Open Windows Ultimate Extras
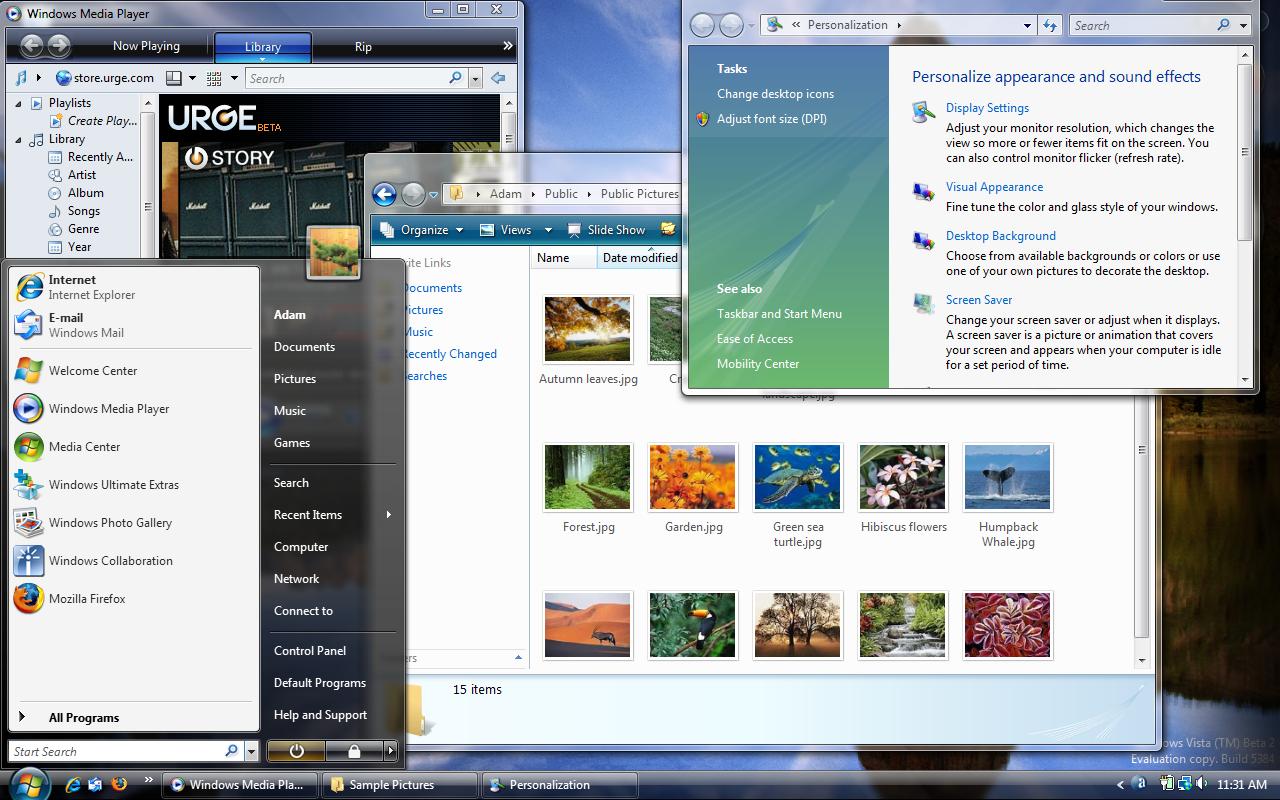 tap(134, 485)
